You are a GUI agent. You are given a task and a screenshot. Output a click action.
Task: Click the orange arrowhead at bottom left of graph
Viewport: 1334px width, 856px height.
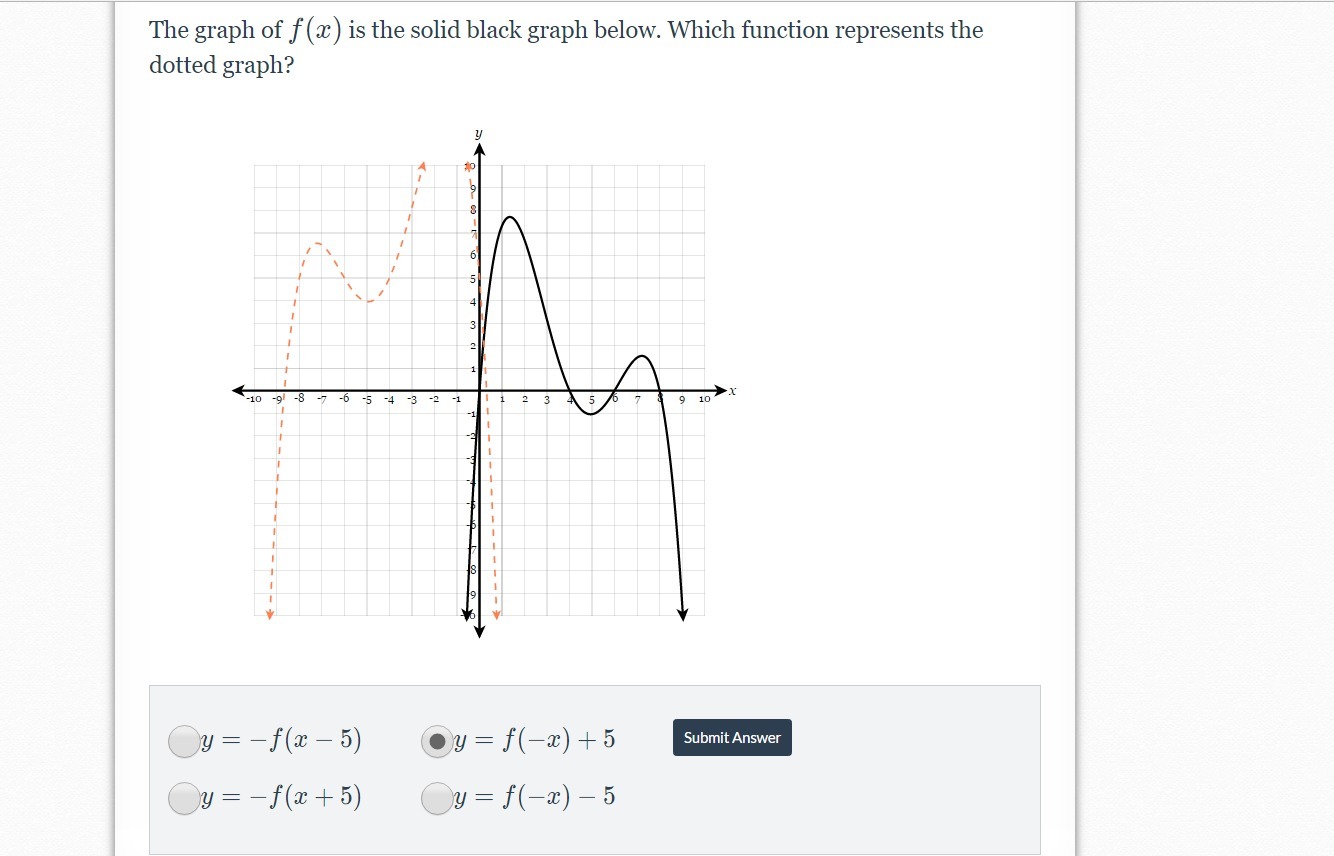[x=270, y=613]
